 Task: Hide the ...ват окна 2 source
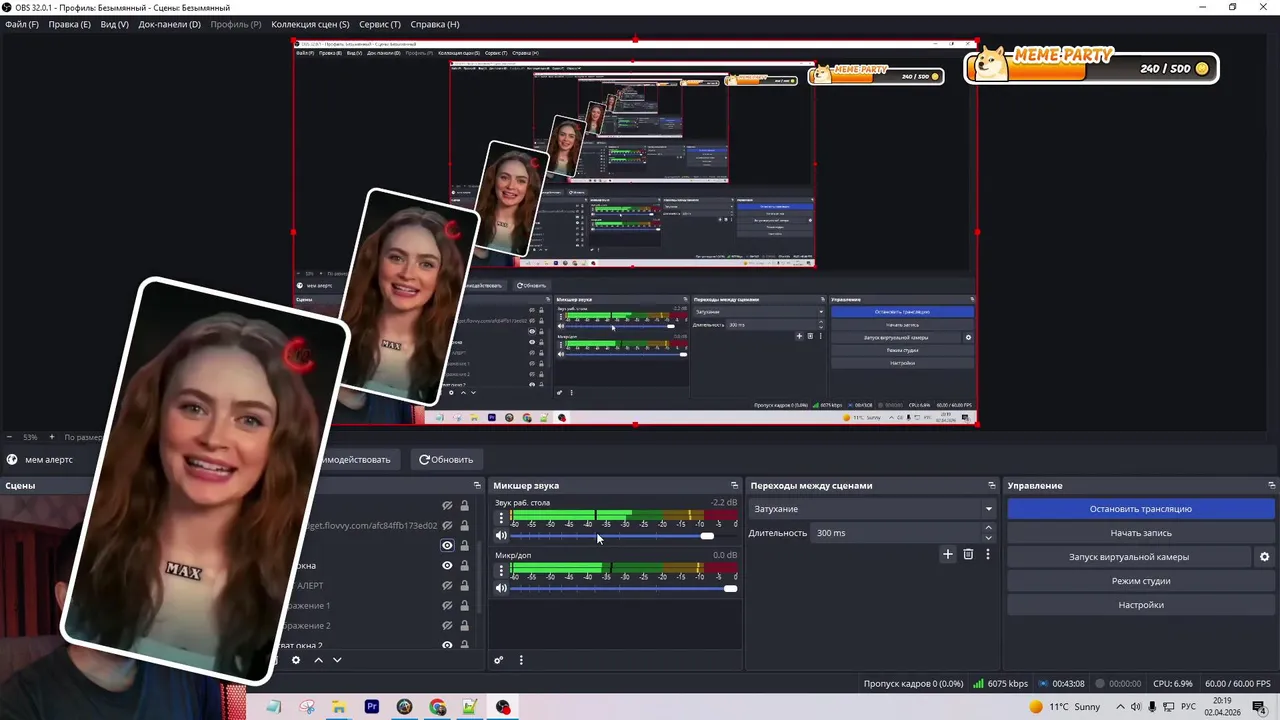[x=447, y=645]
